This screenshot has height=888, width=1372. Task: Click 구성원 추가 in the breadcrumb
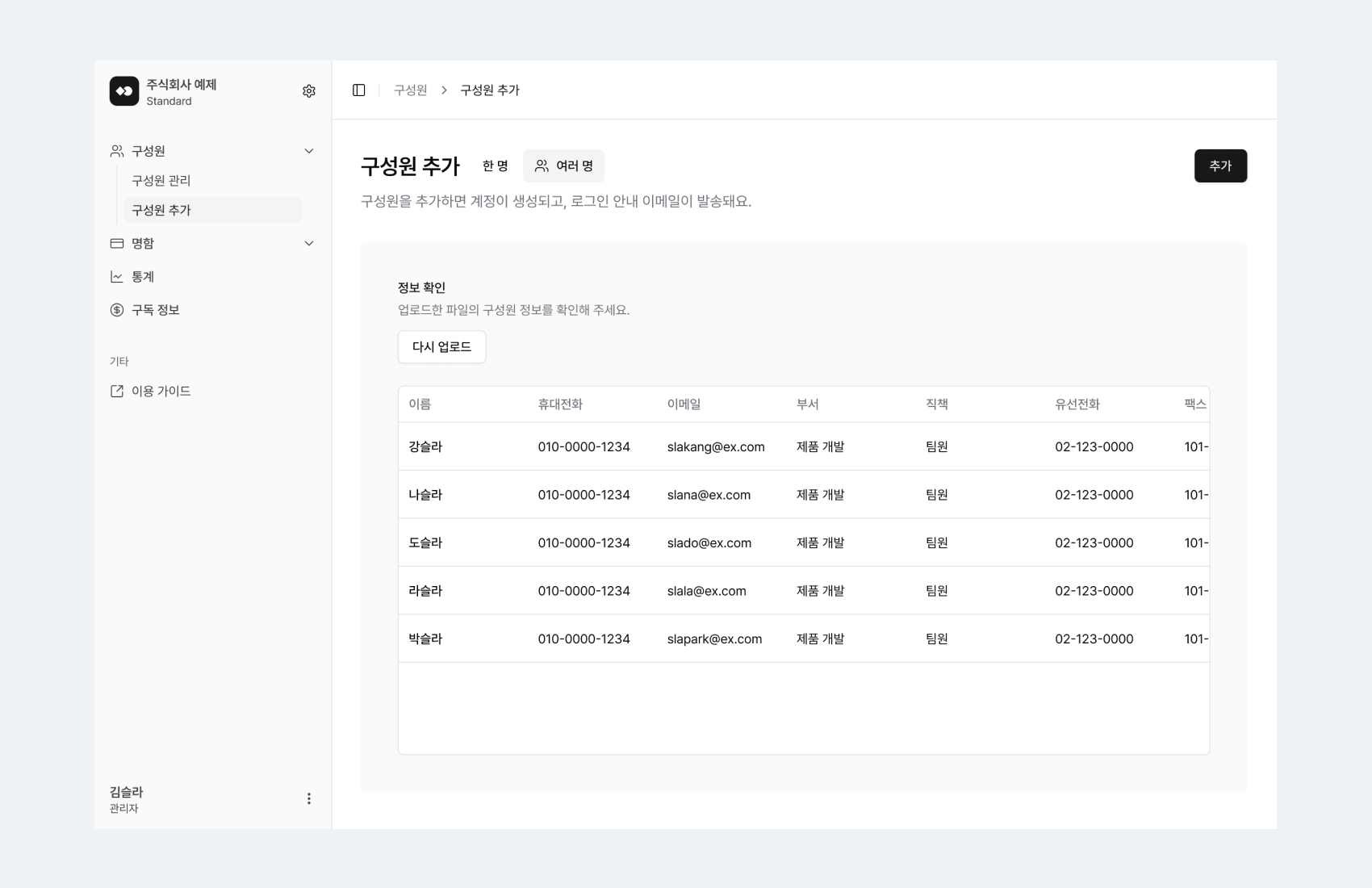490,90
